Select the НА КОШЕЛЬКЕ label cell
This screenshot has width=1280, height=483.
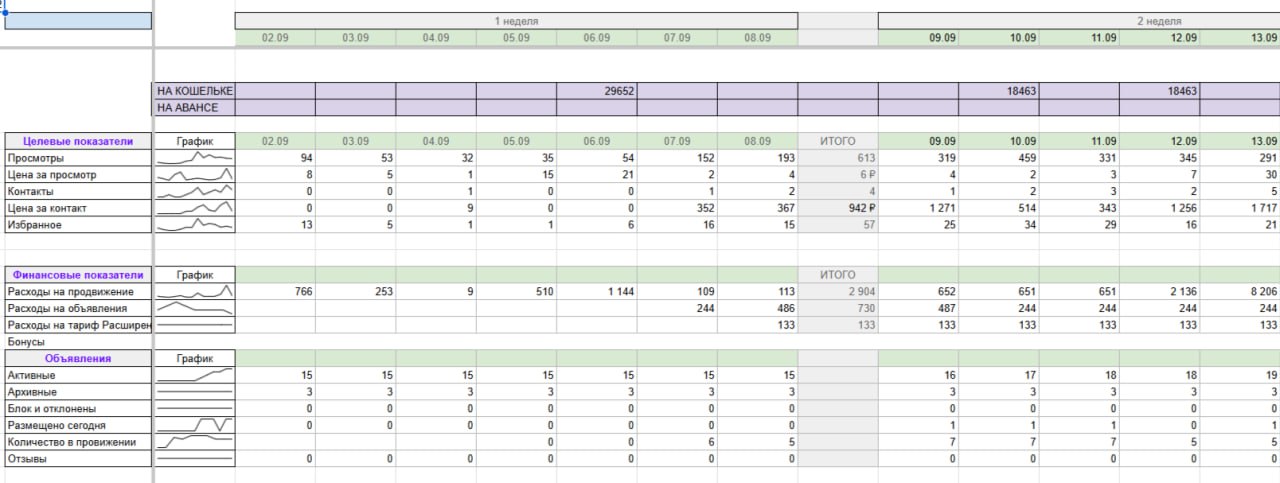[195, 91]
